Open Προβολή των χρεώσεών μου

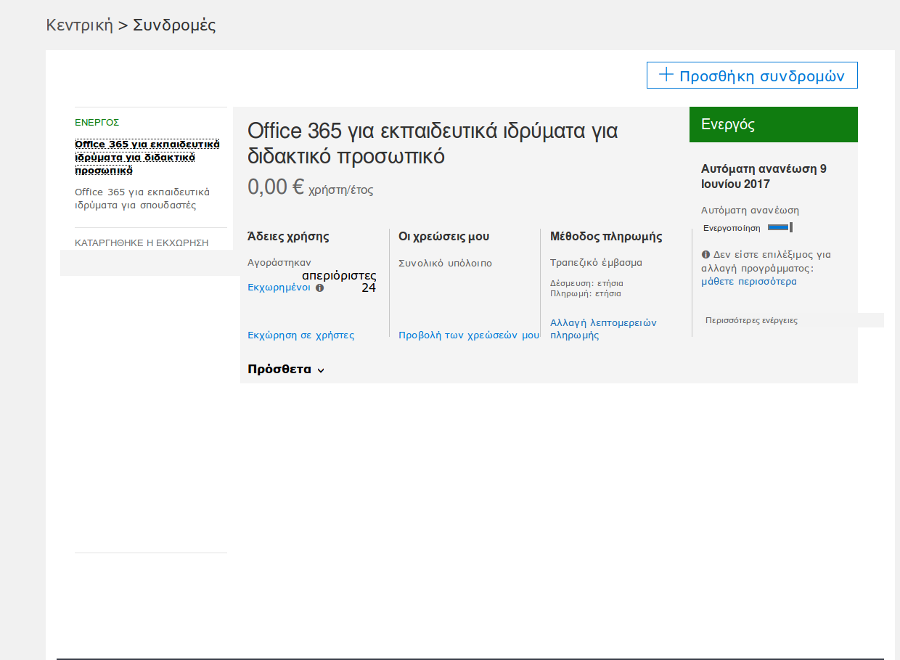(x=468, y=335)
